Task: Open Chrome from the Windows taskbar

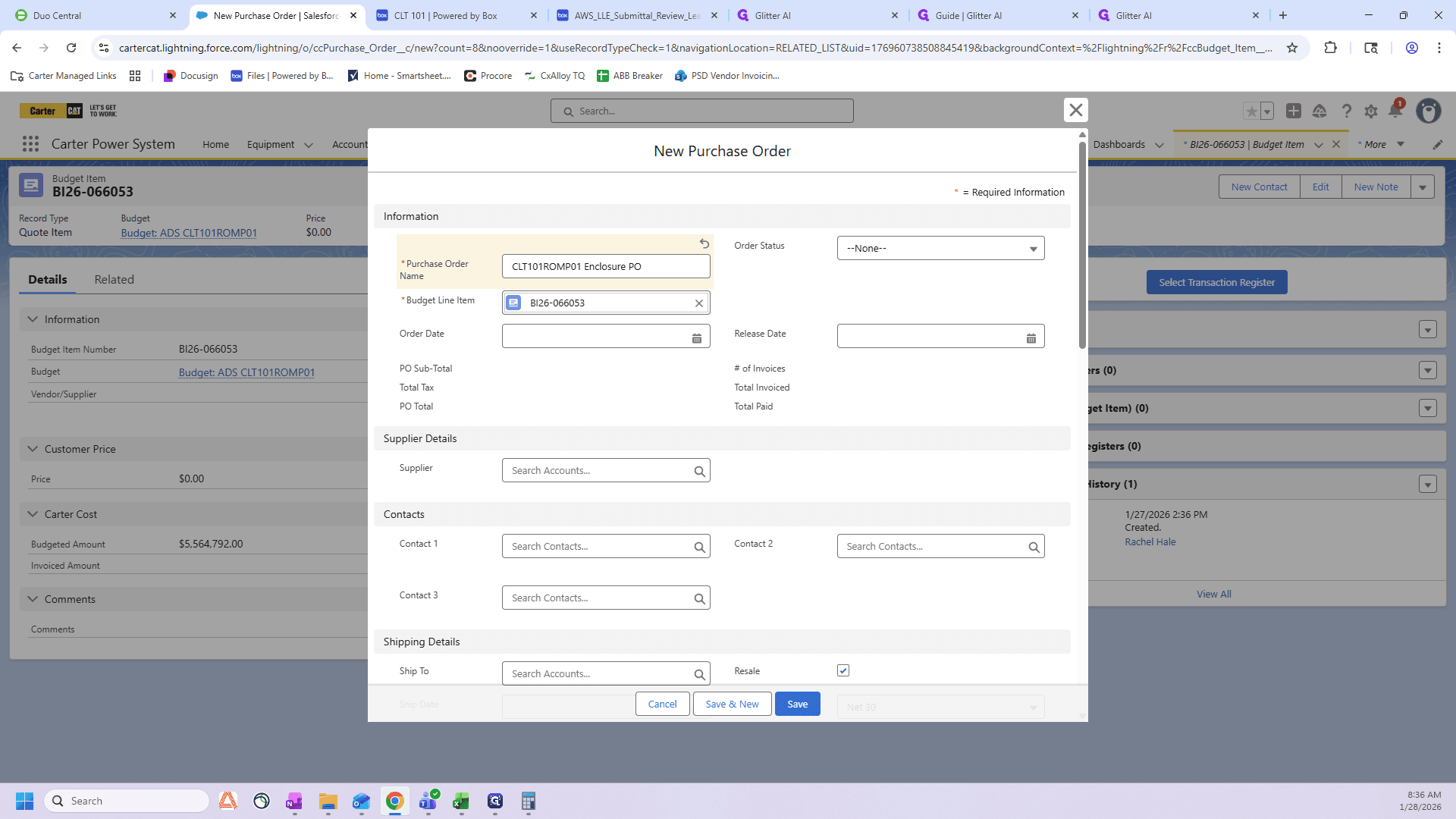Action: click(x=394, y=801)
